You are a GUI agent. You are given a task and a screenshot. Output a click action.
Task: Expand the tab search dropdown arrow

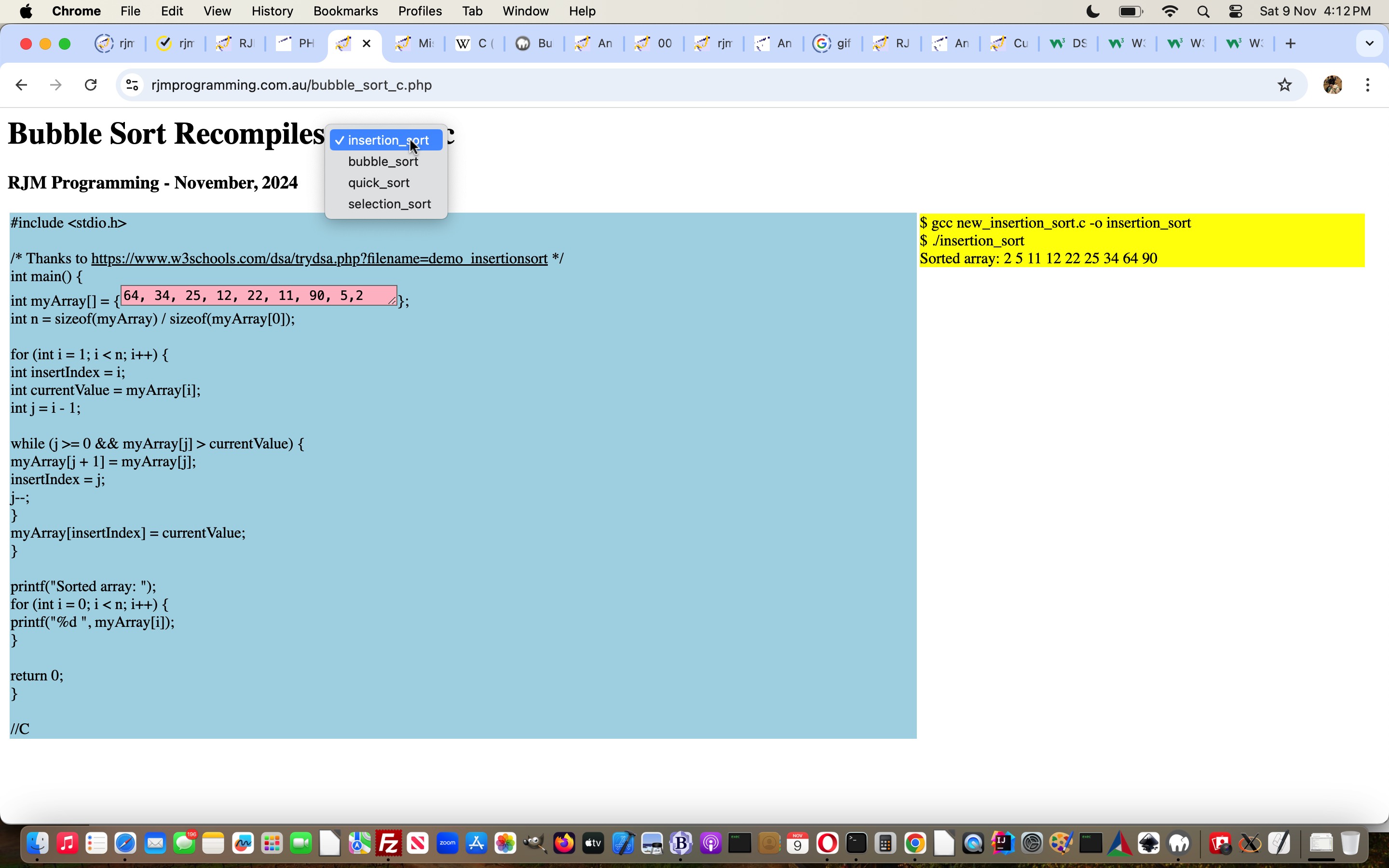point(1370,43)
